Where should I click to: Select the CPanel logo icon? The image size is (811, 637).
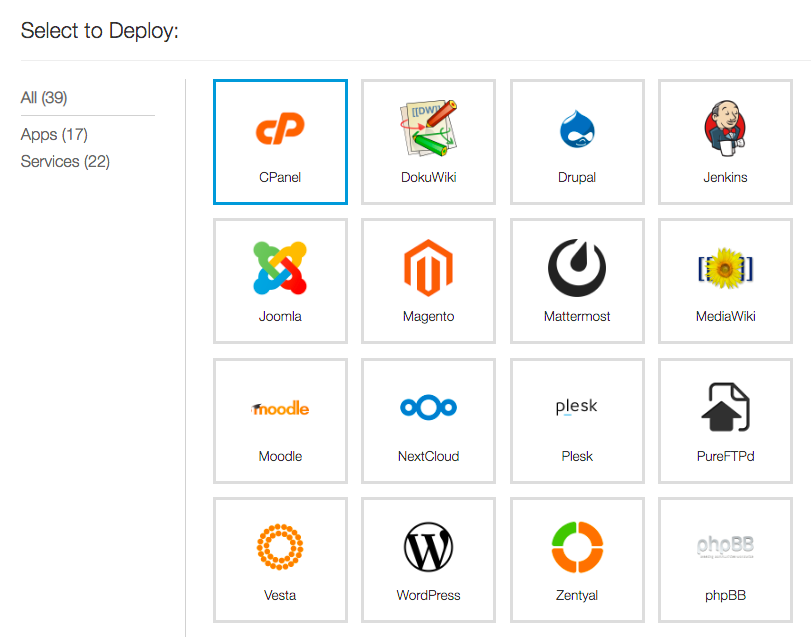click(280, 128)
